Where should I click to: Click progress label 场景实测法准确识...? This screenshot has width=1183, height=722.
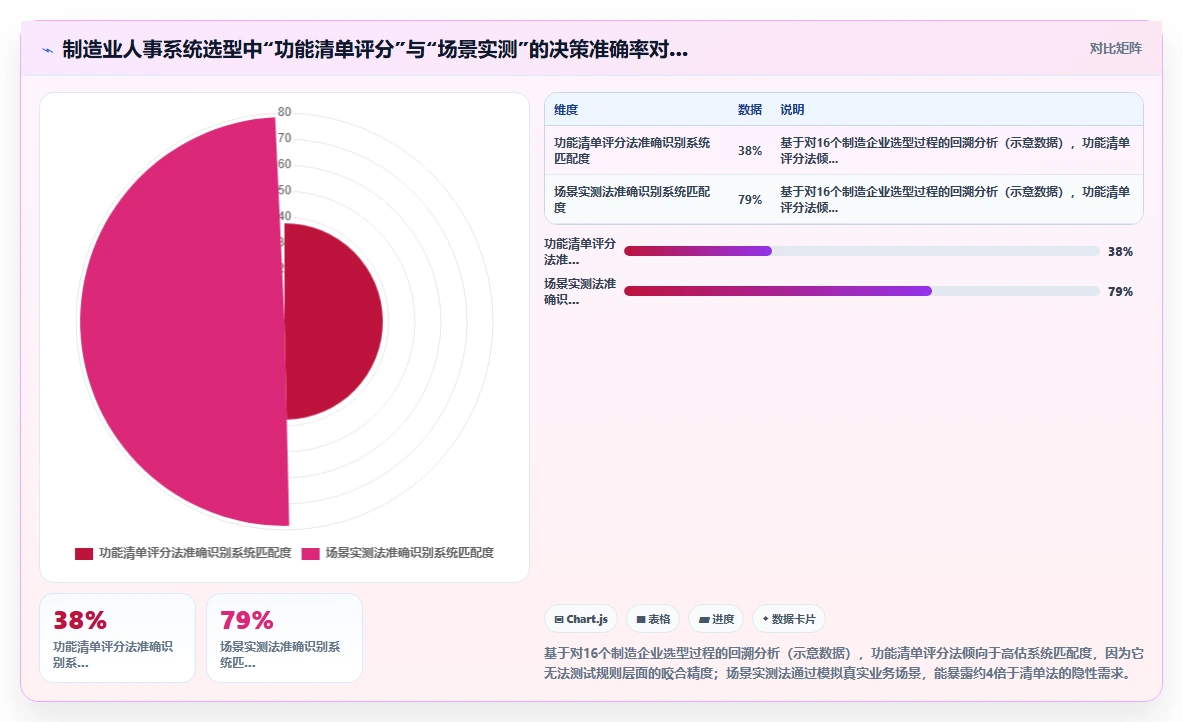580,291
